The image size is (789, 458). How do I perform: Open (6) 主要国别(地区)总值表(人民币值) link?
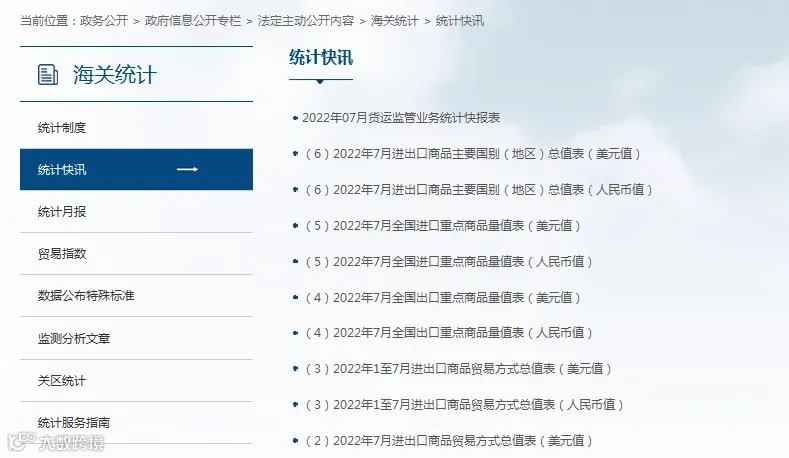[x=479, y=190]
